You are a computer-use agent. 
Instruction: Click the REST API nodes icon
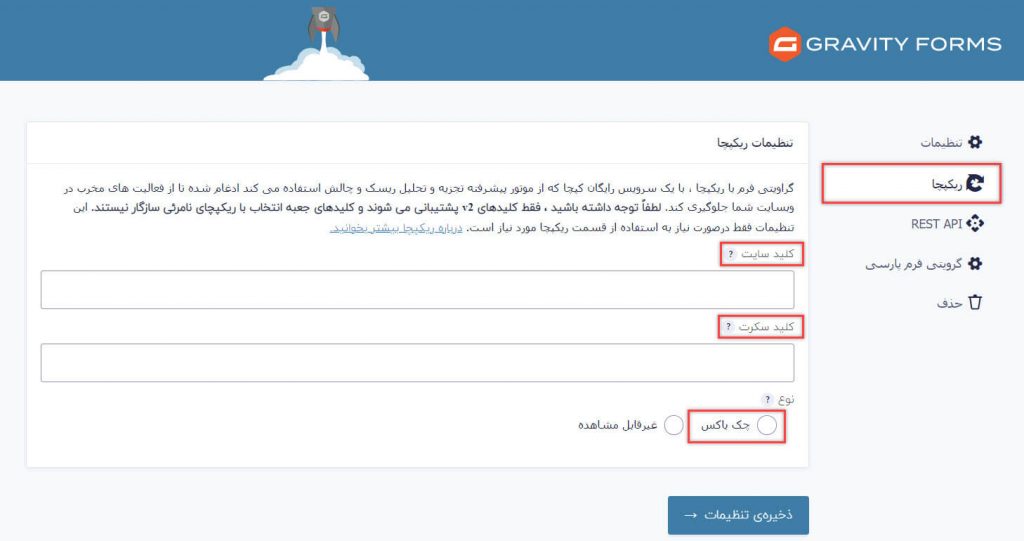[975, 223]
